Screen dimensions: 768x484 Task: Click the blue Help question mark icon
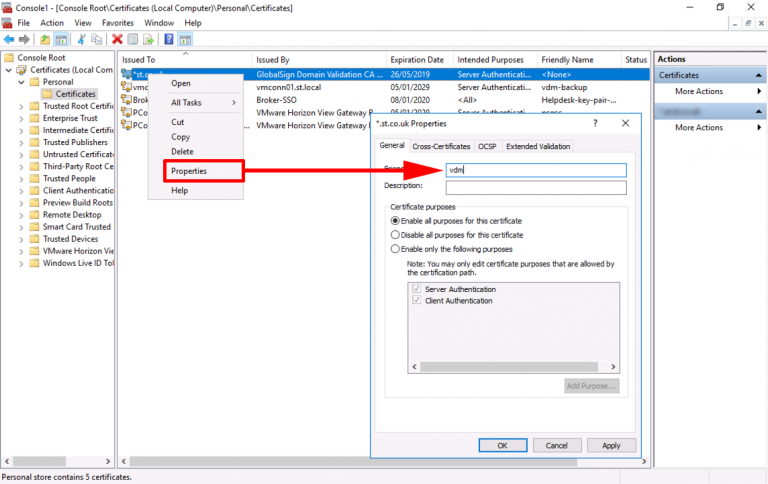pos(168,39)
